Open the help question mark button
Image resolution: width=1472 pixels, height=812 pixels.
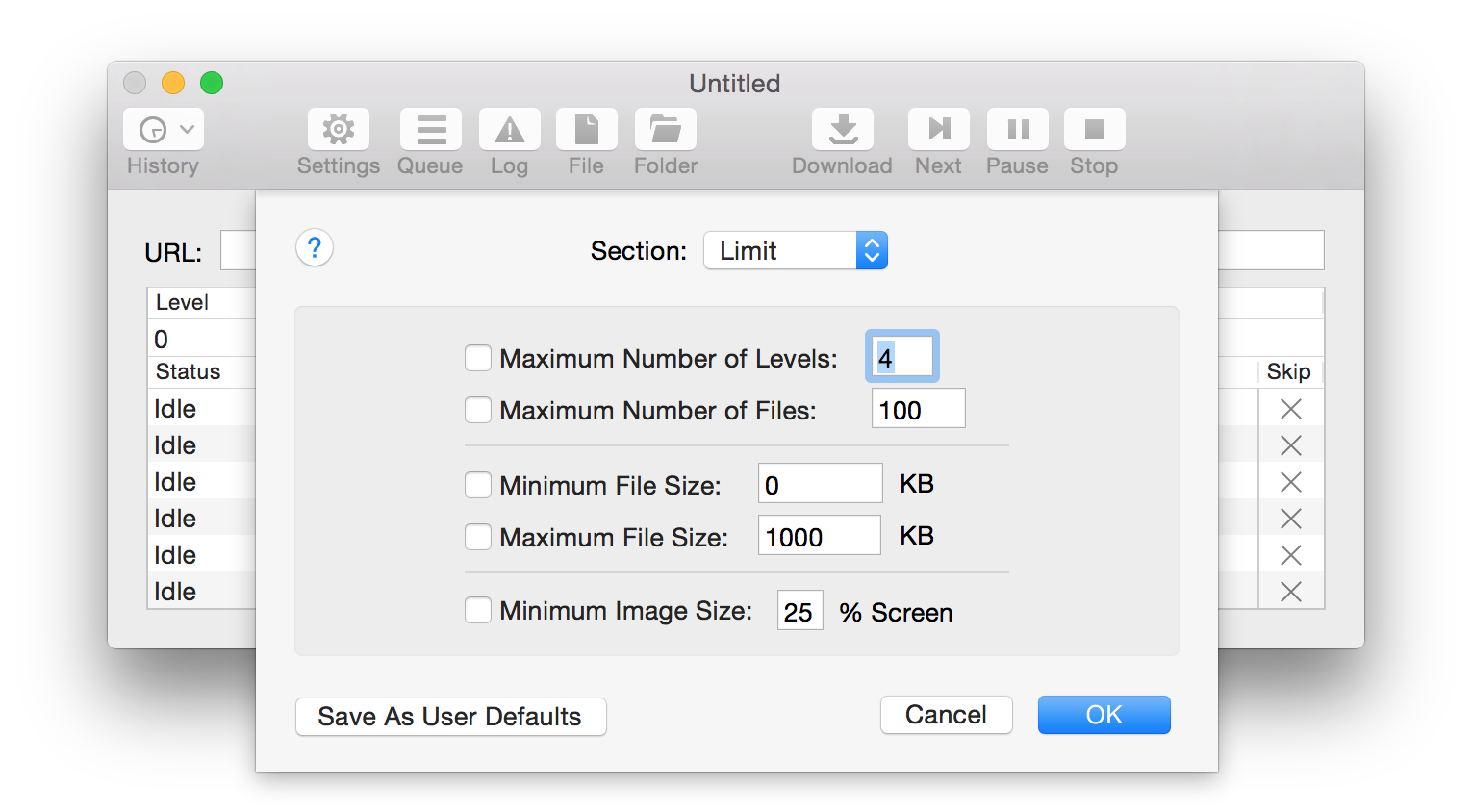[315, 248]
